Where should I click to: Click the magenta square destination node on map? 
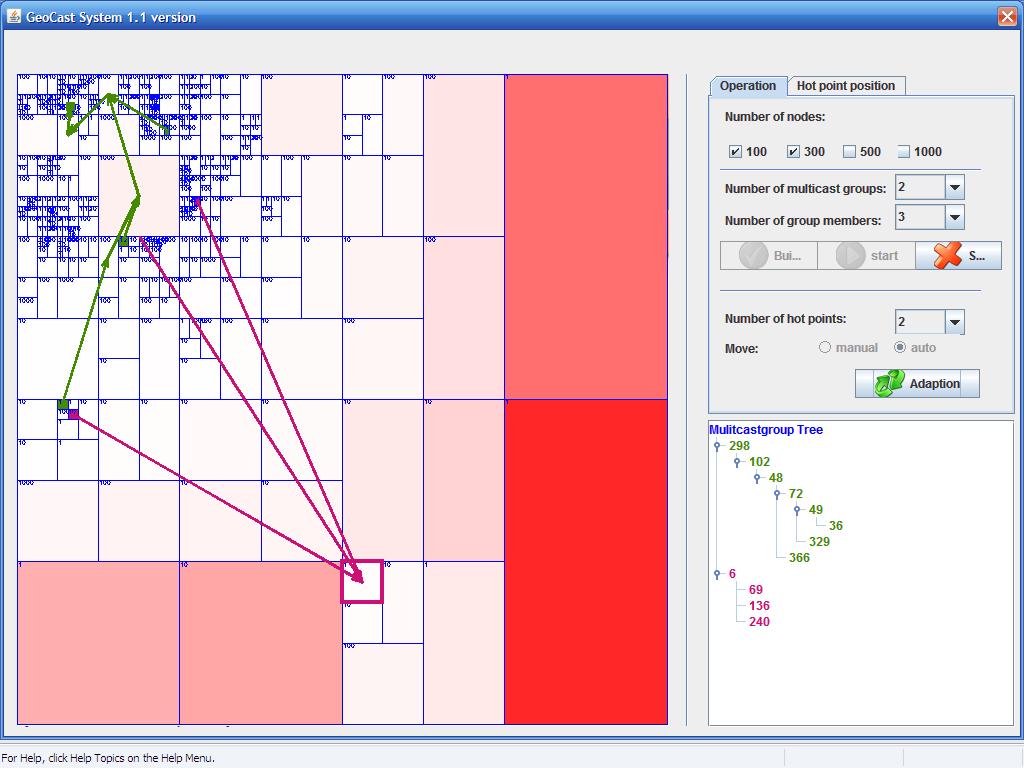coord(362,581)
